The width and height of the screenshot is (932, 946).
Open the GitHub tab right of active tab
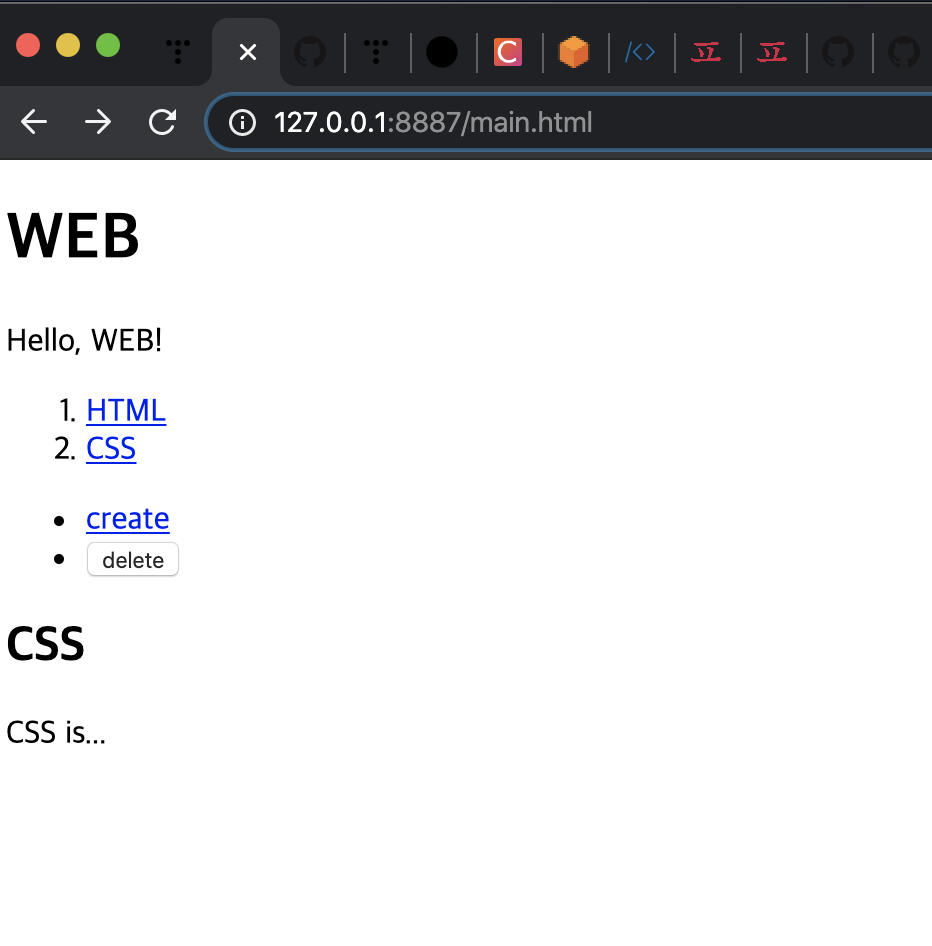point(310,52)
